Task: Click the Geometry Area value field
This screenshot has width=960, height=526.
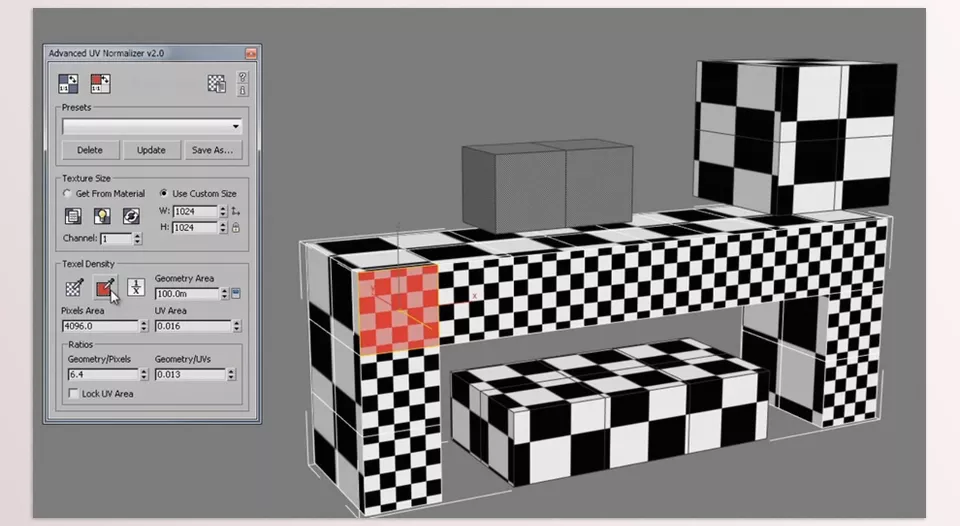Action: point(187,294)
